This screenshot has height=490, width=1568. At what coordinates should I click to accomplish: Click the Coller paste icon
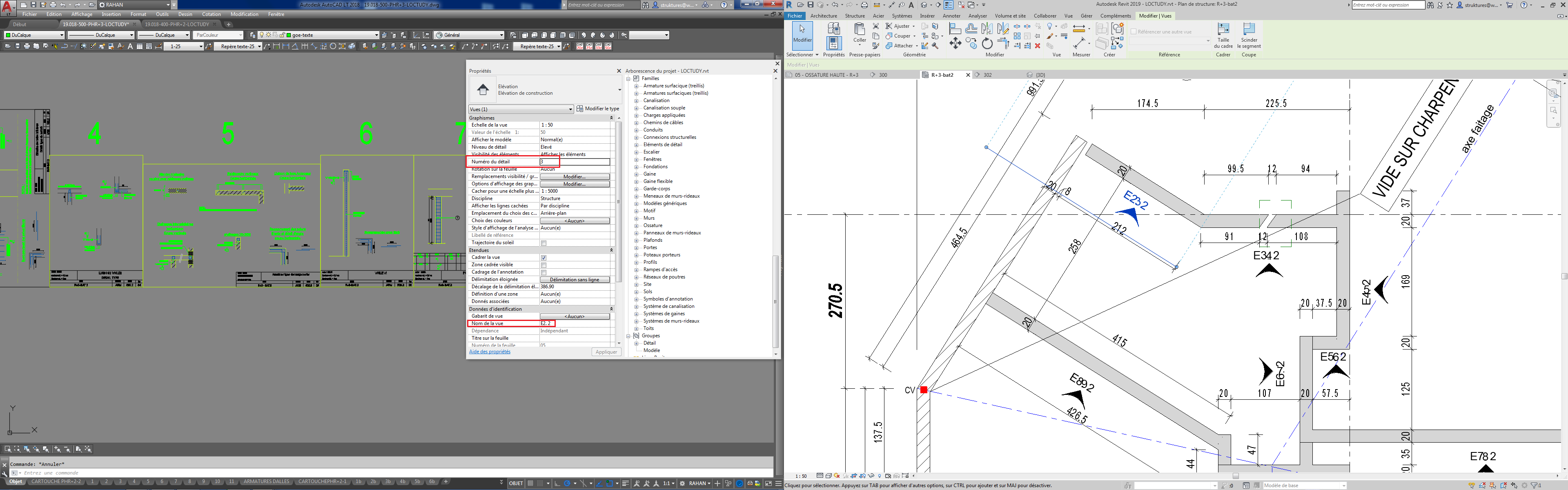coord(860,30)
